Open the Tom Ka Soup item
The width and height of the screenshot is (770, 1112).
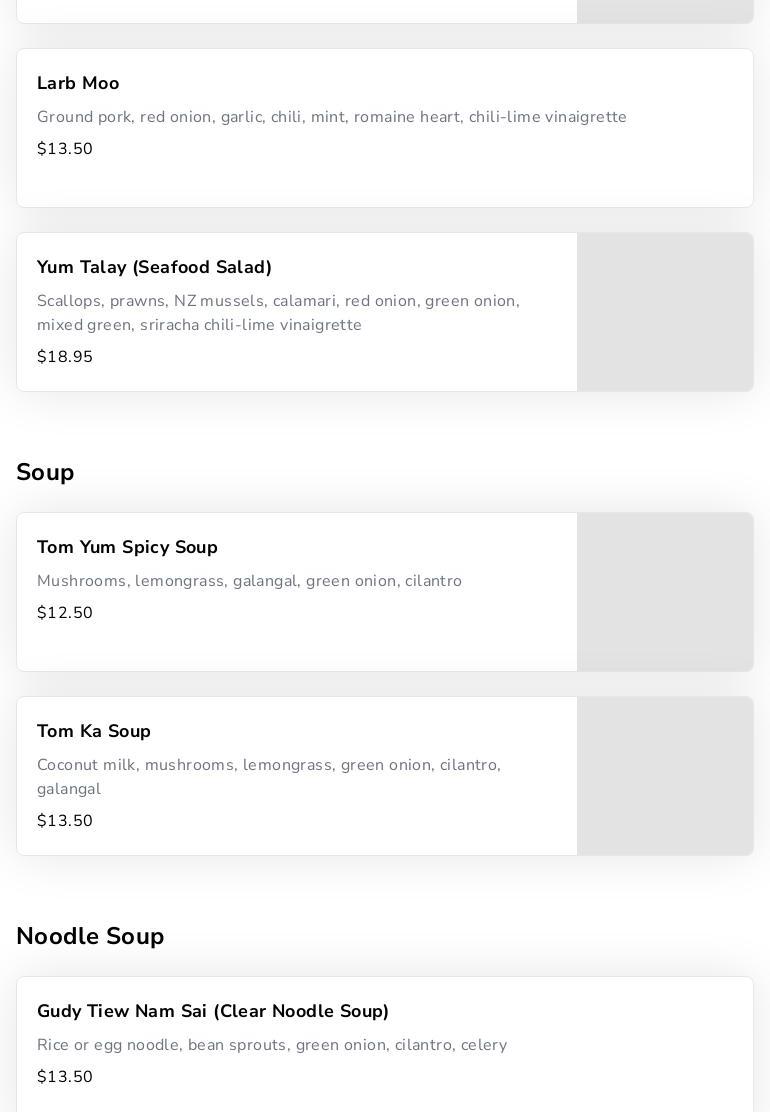[x=94, y=732]
